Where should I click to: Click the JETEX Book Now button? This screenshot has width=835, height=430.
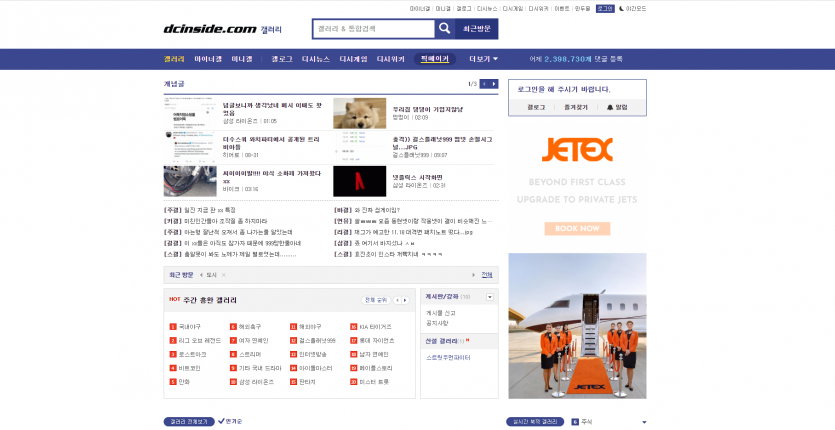577,228
